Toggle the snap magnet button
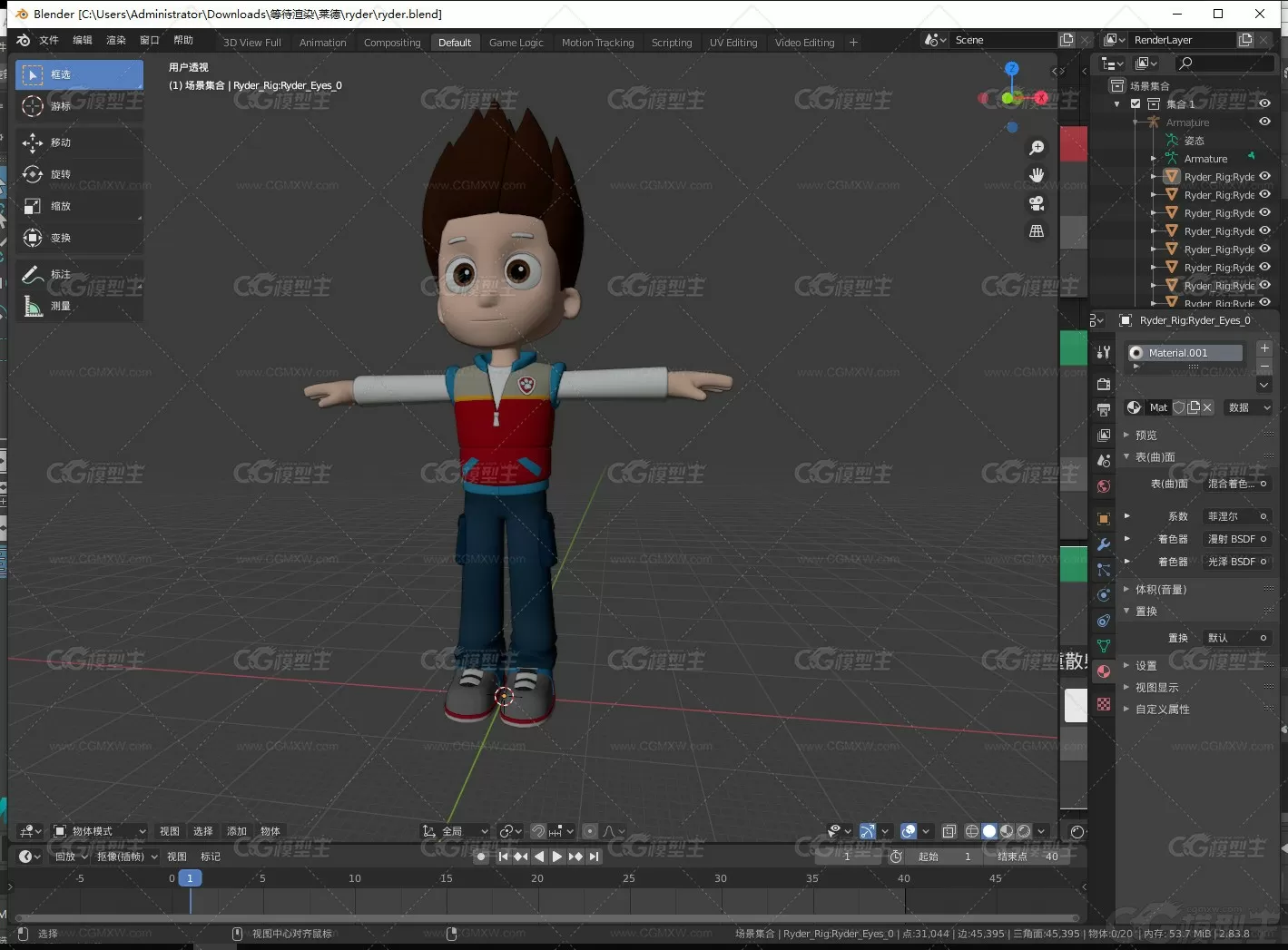The height and width of the screenshot is (950, 1288). 538,831
